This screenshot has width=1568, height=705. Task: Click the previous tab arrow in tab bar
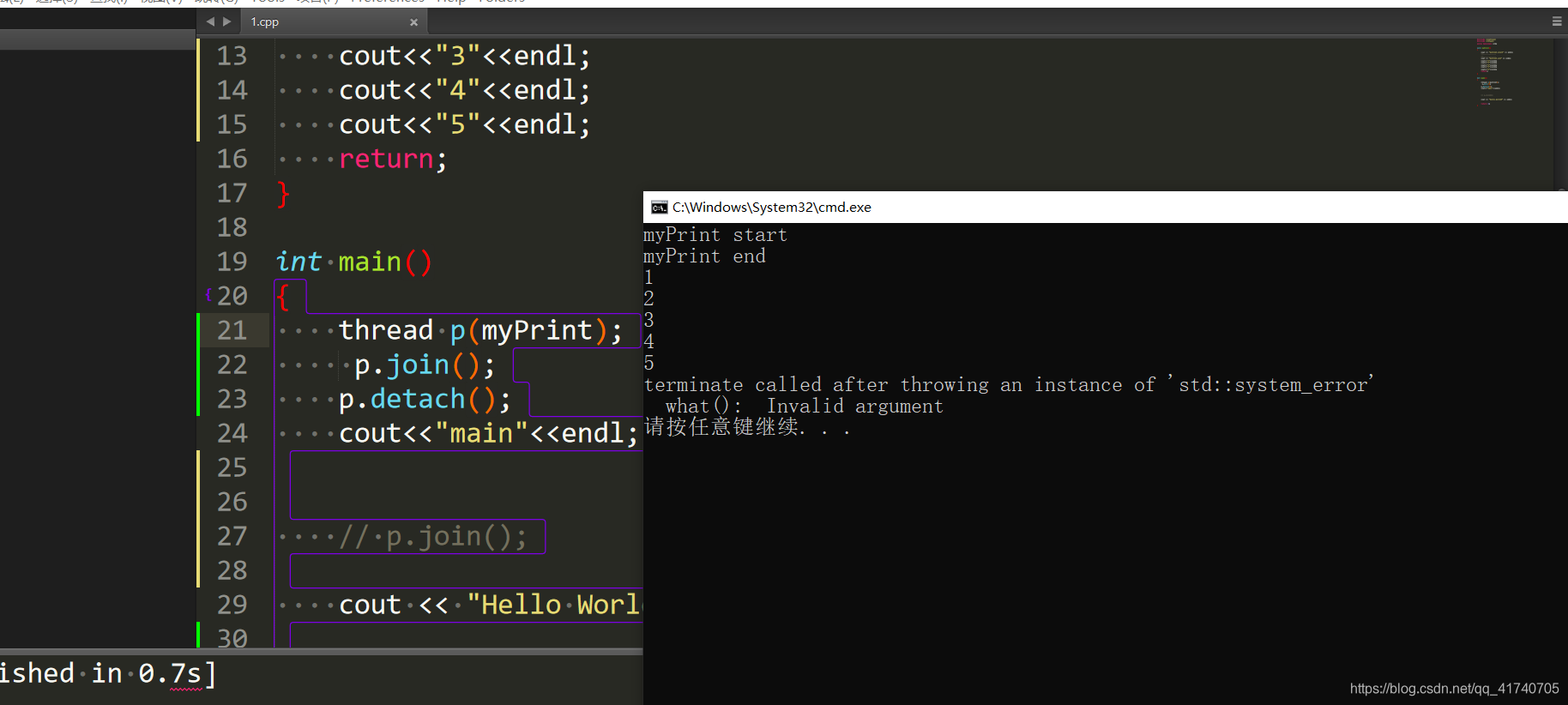pos(210,21)
